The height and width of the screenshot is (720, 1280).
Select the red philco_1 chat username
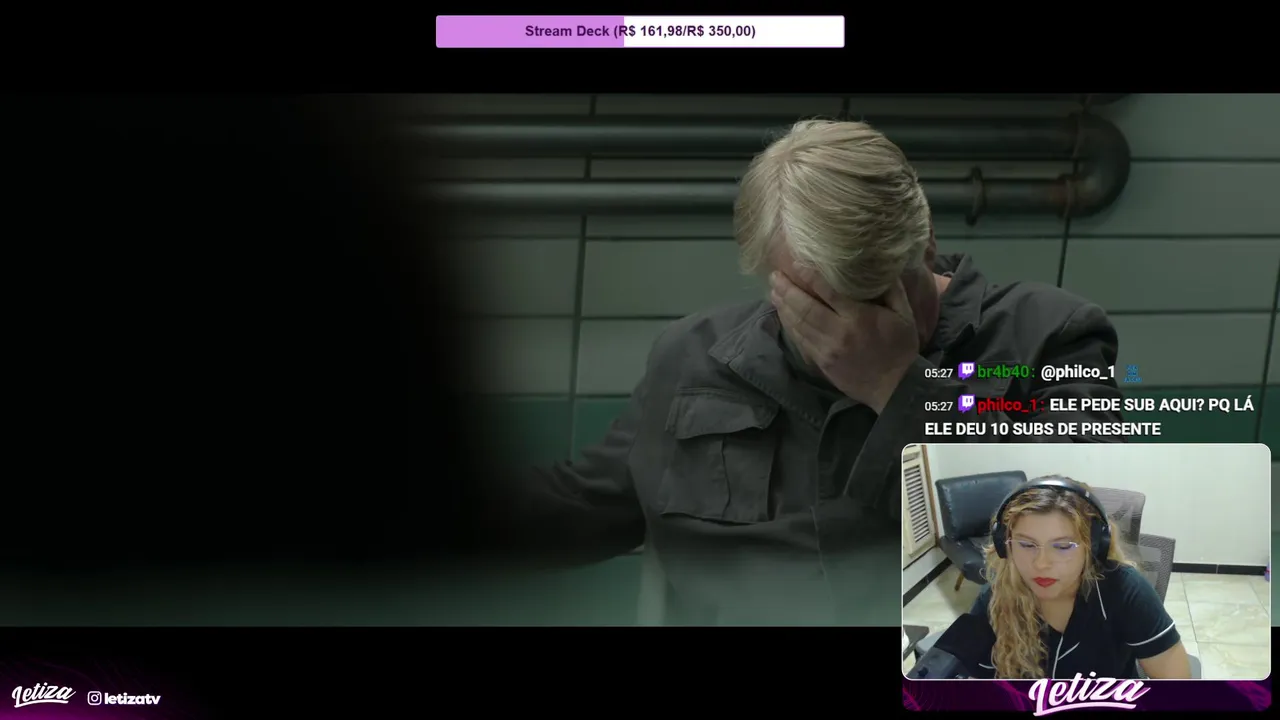pyautogui.click(x=1007, y=405)
